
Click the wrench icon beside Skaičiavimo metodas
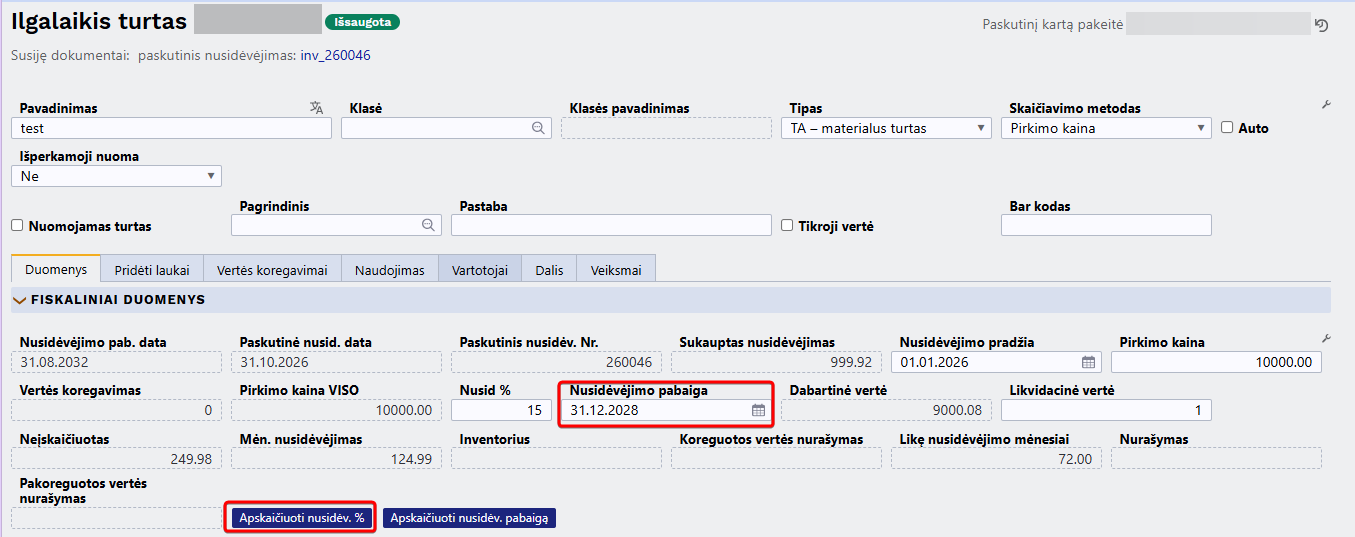pos(1326,105)
